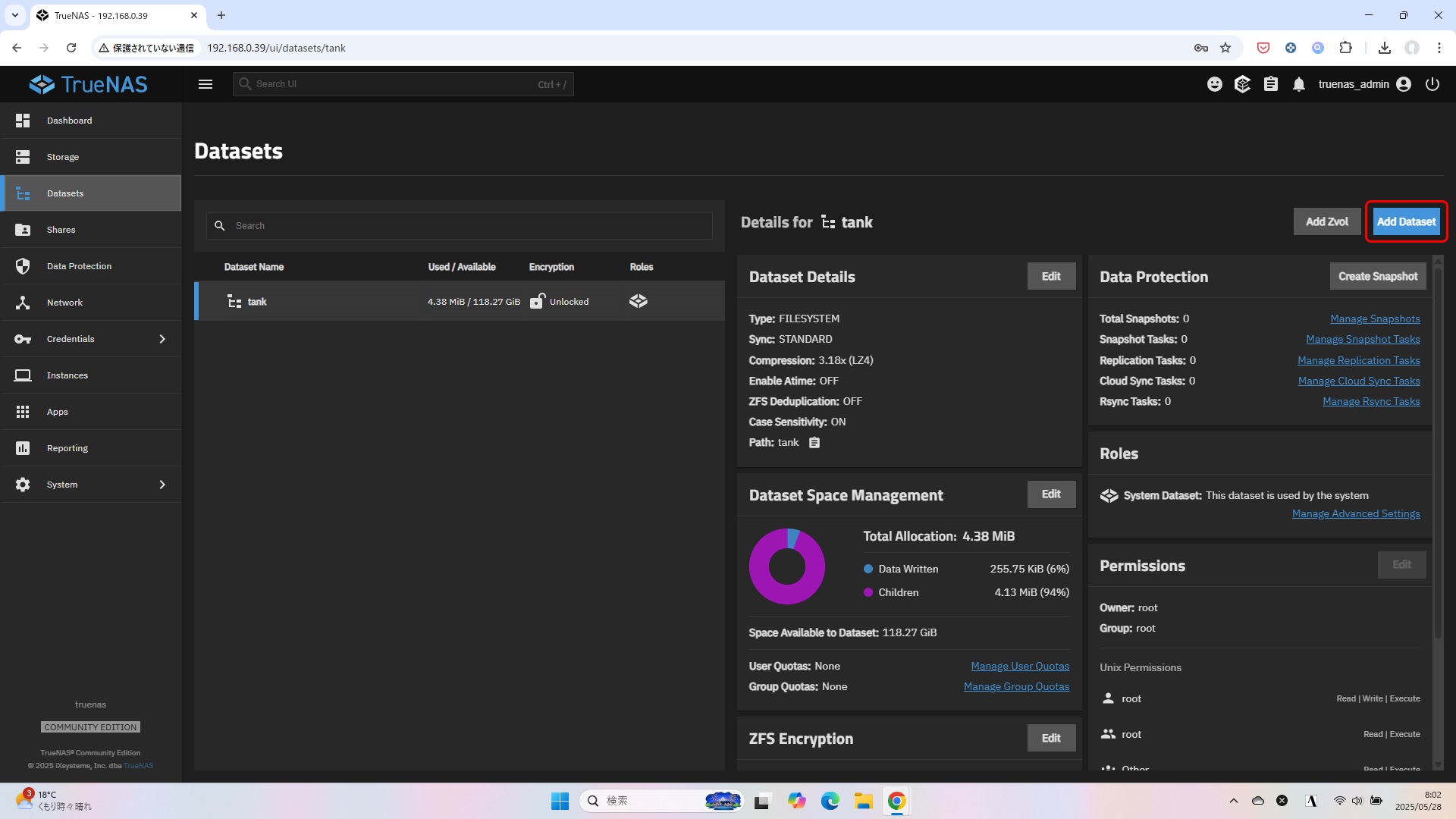Sort by Dataset Name column header
The height and width of the screenshot is (819, 1456).
point(254,267)
